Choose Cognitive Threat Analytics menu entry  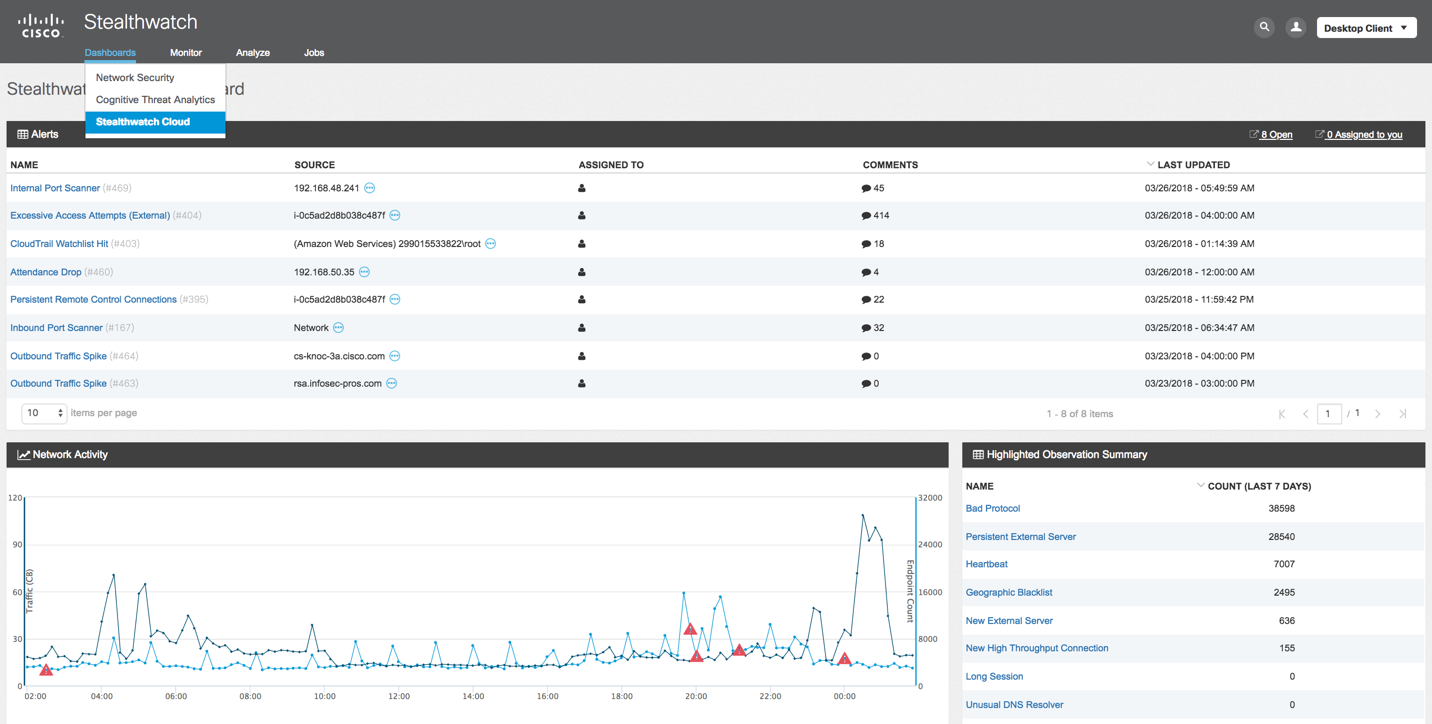click(x=155, y=100)
